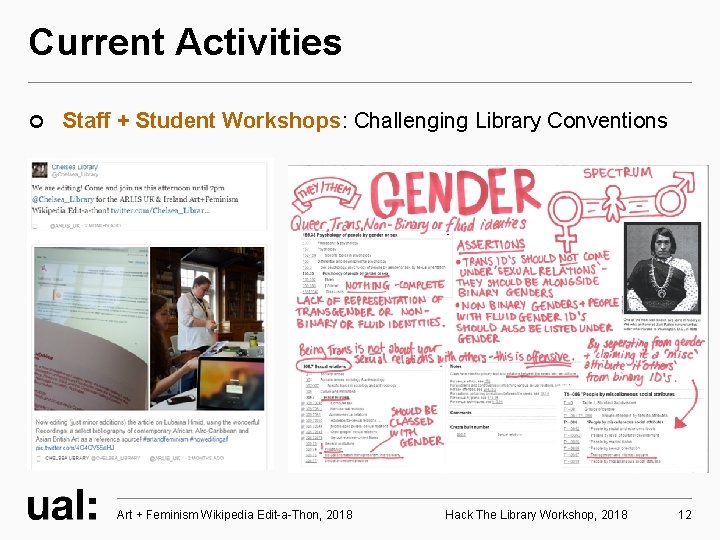Click the 'NOTHING - COMPLETE' handwritten note
720x540 pixels.
pos(394,286)
